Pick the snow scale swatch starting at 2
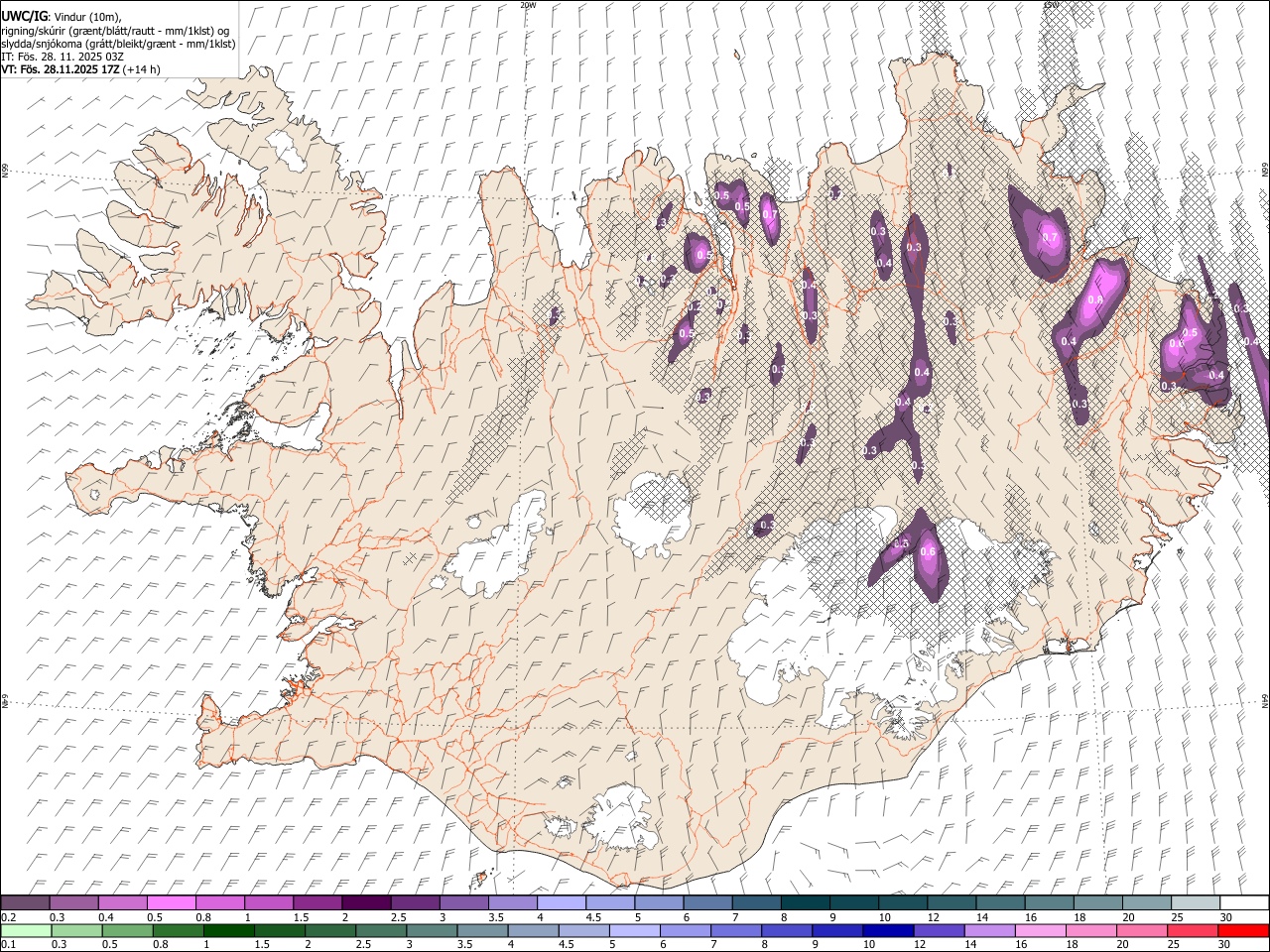Image resolution: width=1270 pixels, height=952 pixels. (x=366, y=902)
